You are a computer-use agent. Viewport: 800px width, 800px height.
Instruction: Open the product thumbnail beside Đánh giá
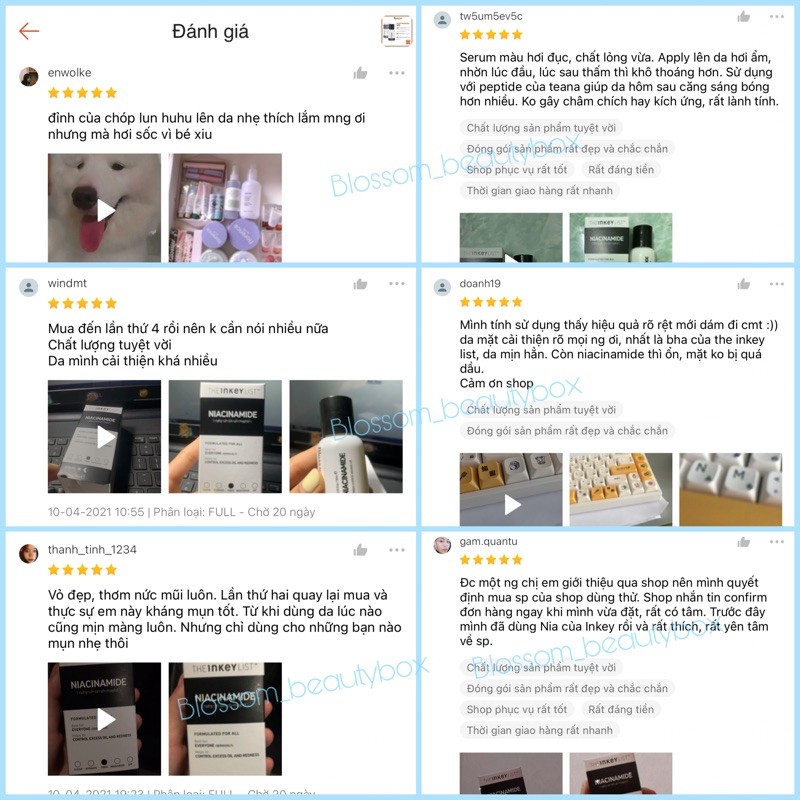pos(396,31)
